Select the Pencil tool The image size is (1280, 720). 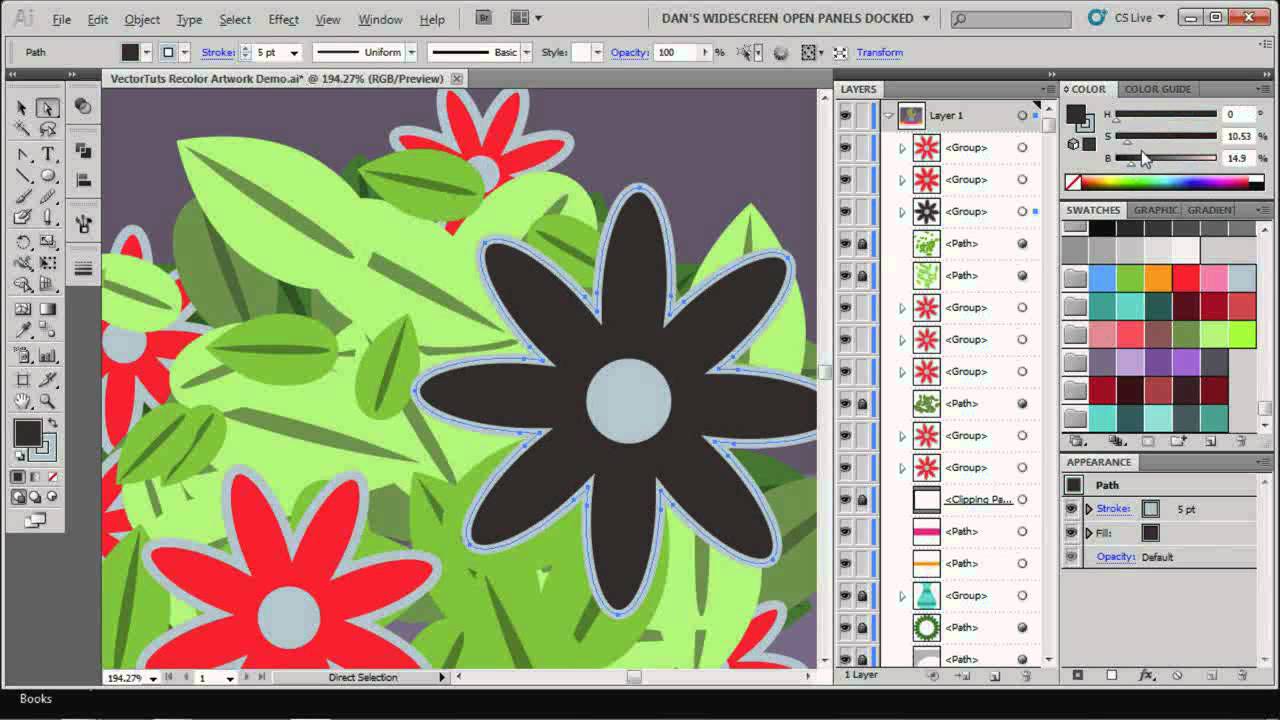click(x=47, y=197)
